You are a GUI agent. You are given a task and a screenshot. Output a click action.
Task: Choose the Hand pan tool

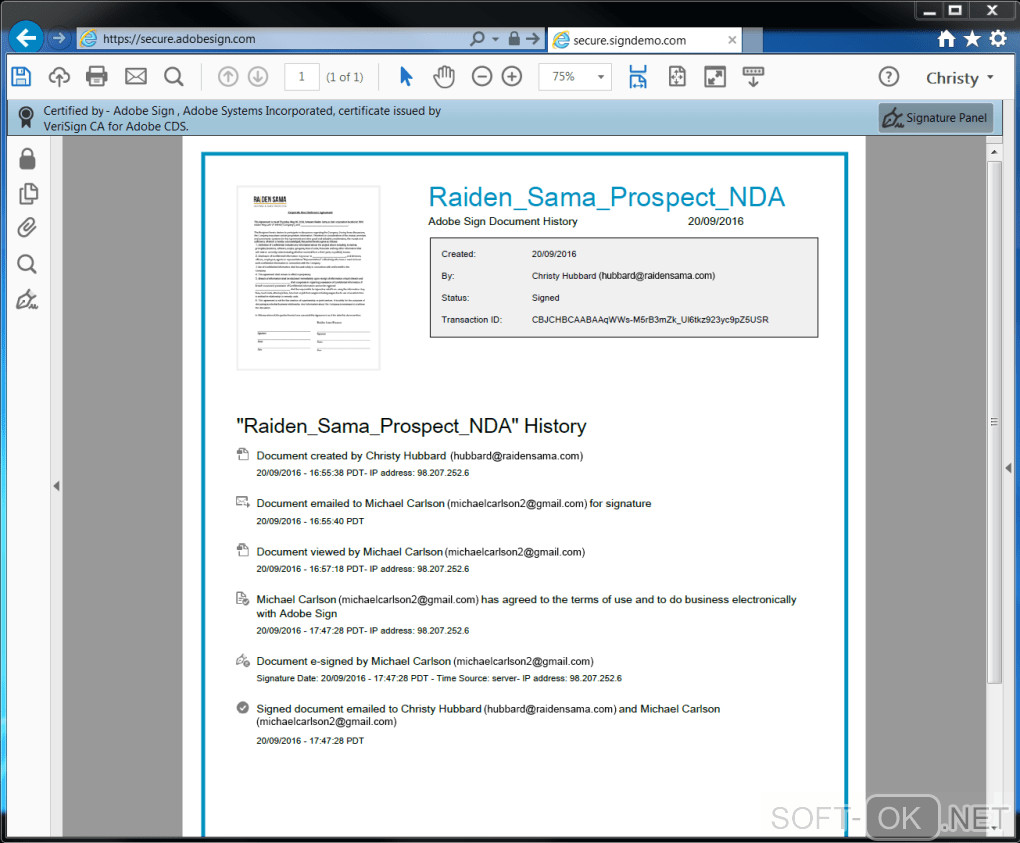444,77
